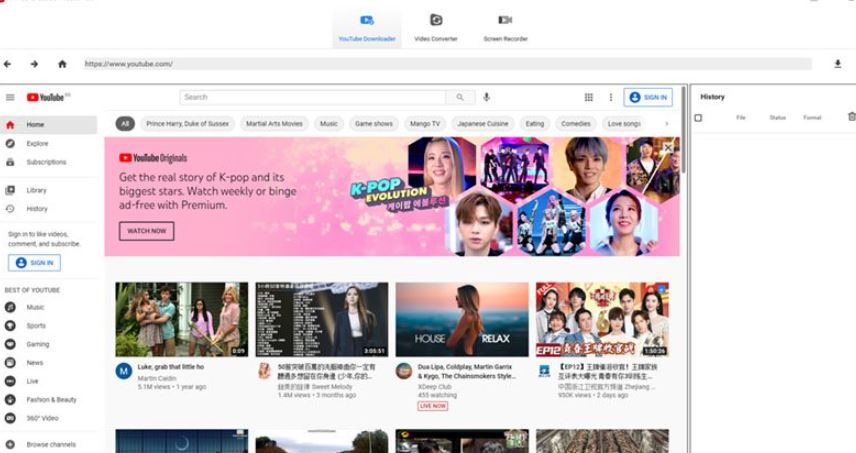Open the YouTube Downloader tab

click(x=367, y=28)
